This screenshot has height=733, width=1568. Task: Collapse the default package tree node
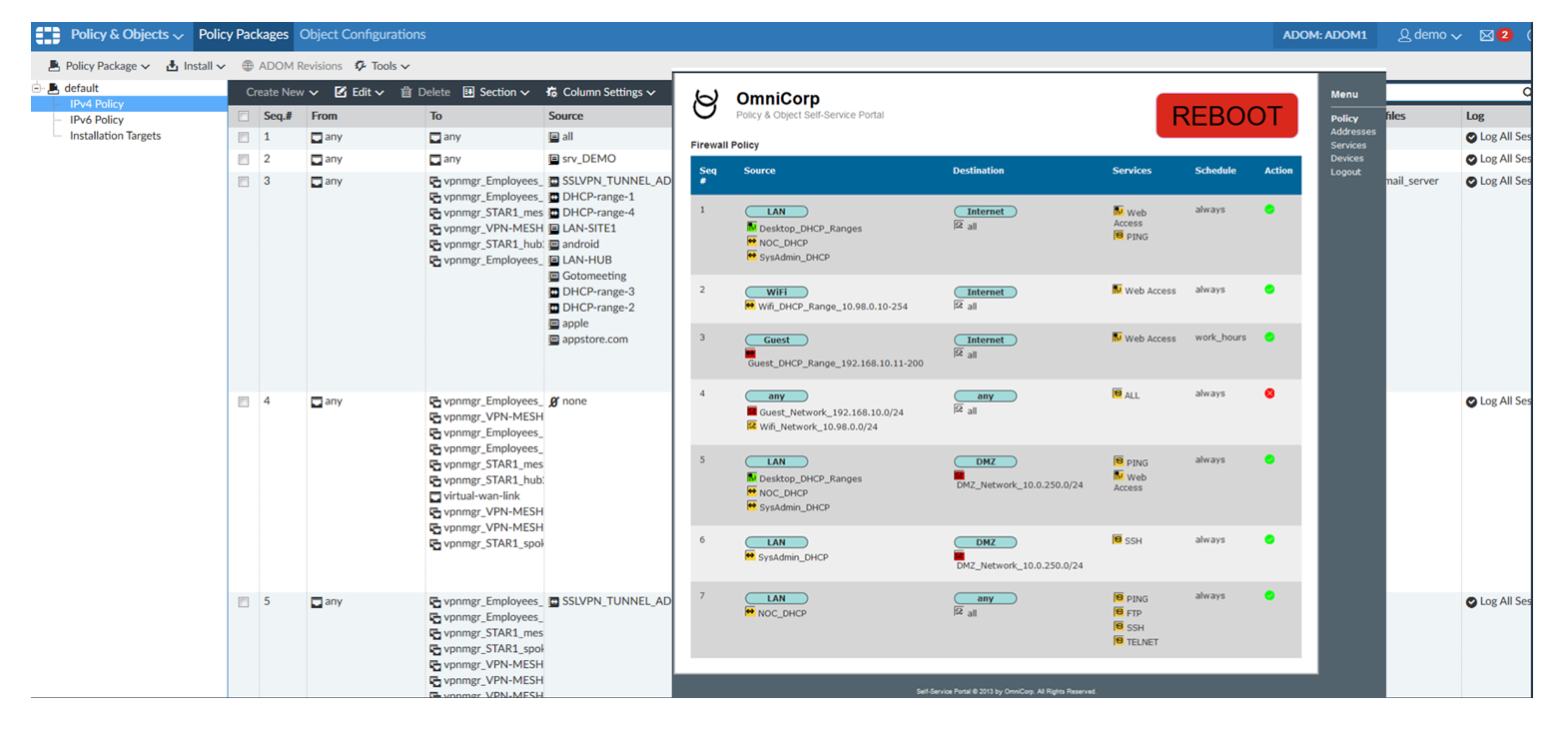pyautogui.click(x=37, y=88)
